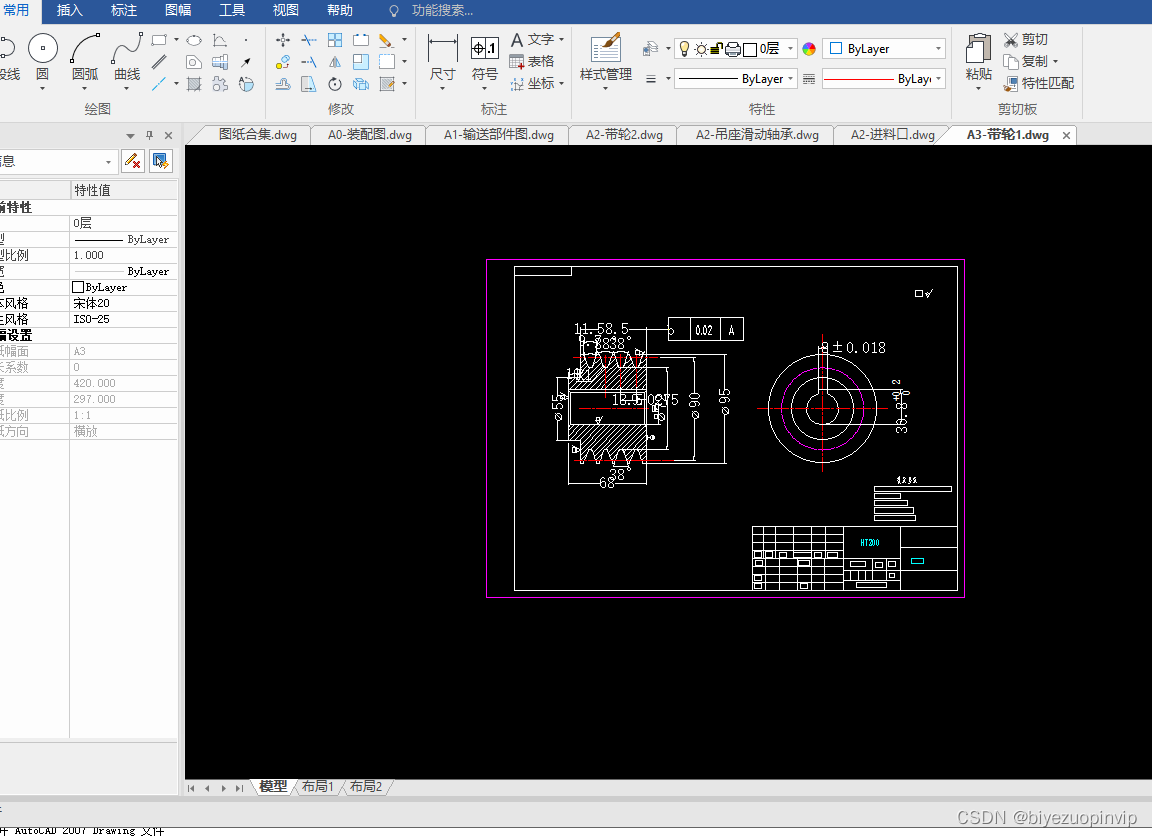Pick the Rectangle tool in the 绘图 panel
Screen dimensions: 1152x837
pos(159,40)
